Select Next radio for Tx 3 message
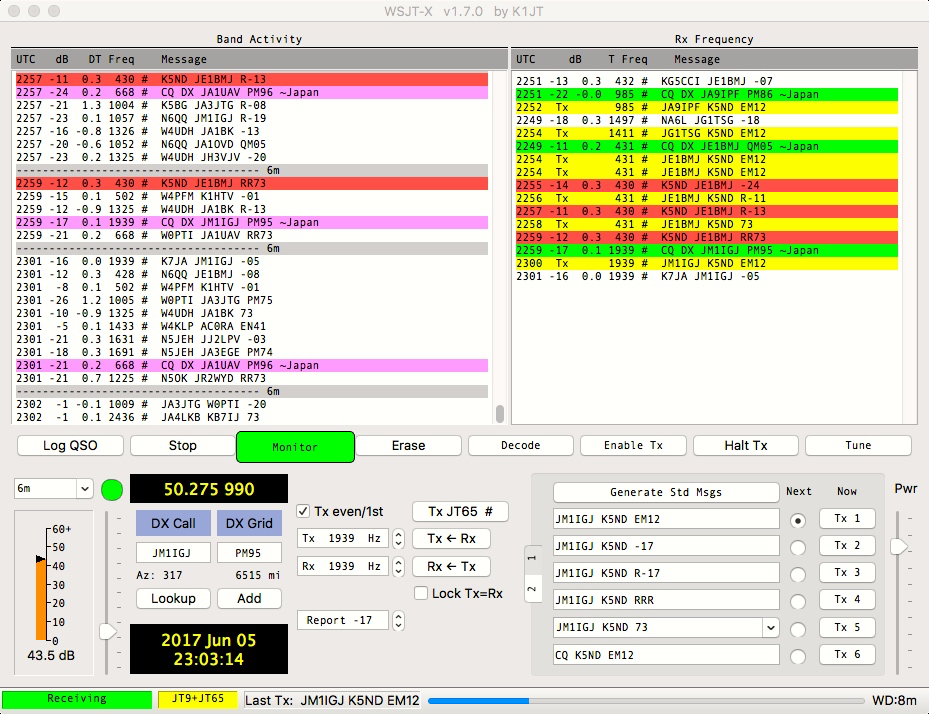Screen dimensions: 929x714 coord(798,574)
